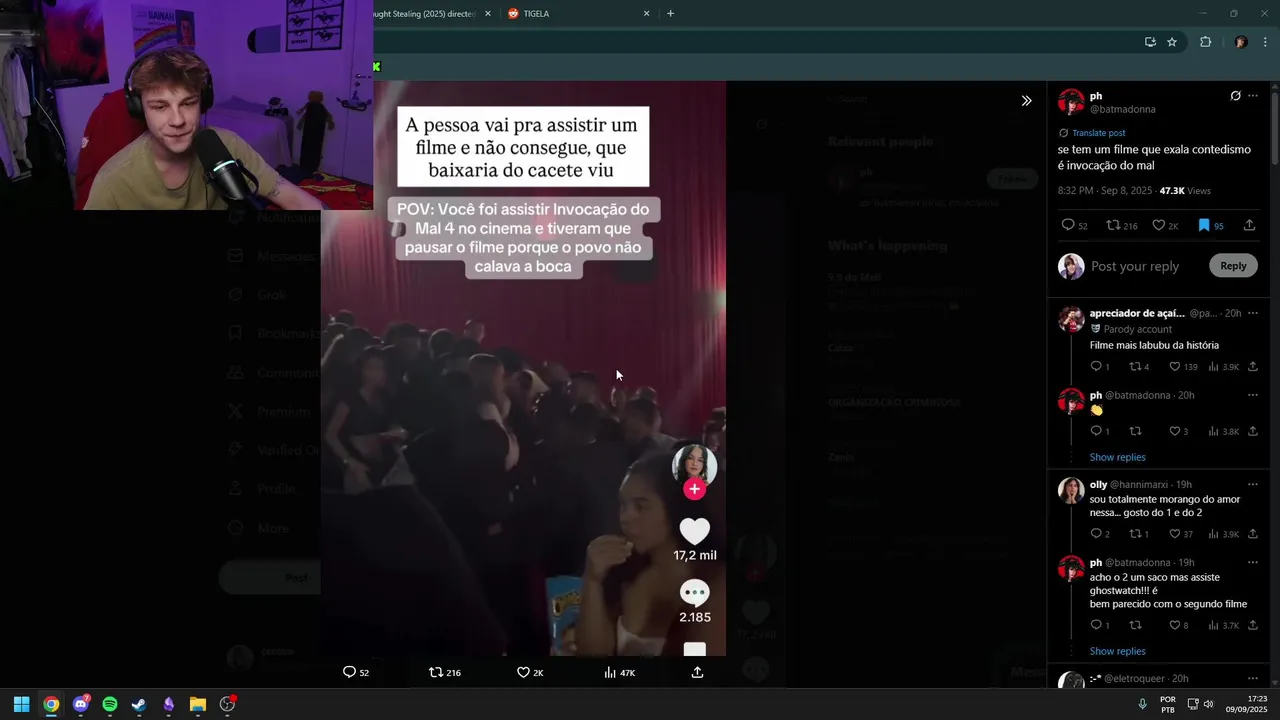The width and height of the screenshot is (1280, 720).
Task: Close the TIGELA tab
Action: (x=646, y=14)
